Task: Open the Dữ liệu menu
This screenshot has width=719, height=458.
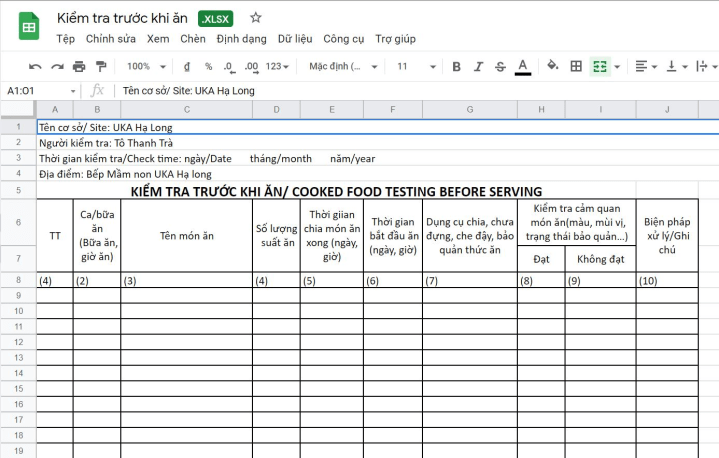Action: [x=294, y=39]
